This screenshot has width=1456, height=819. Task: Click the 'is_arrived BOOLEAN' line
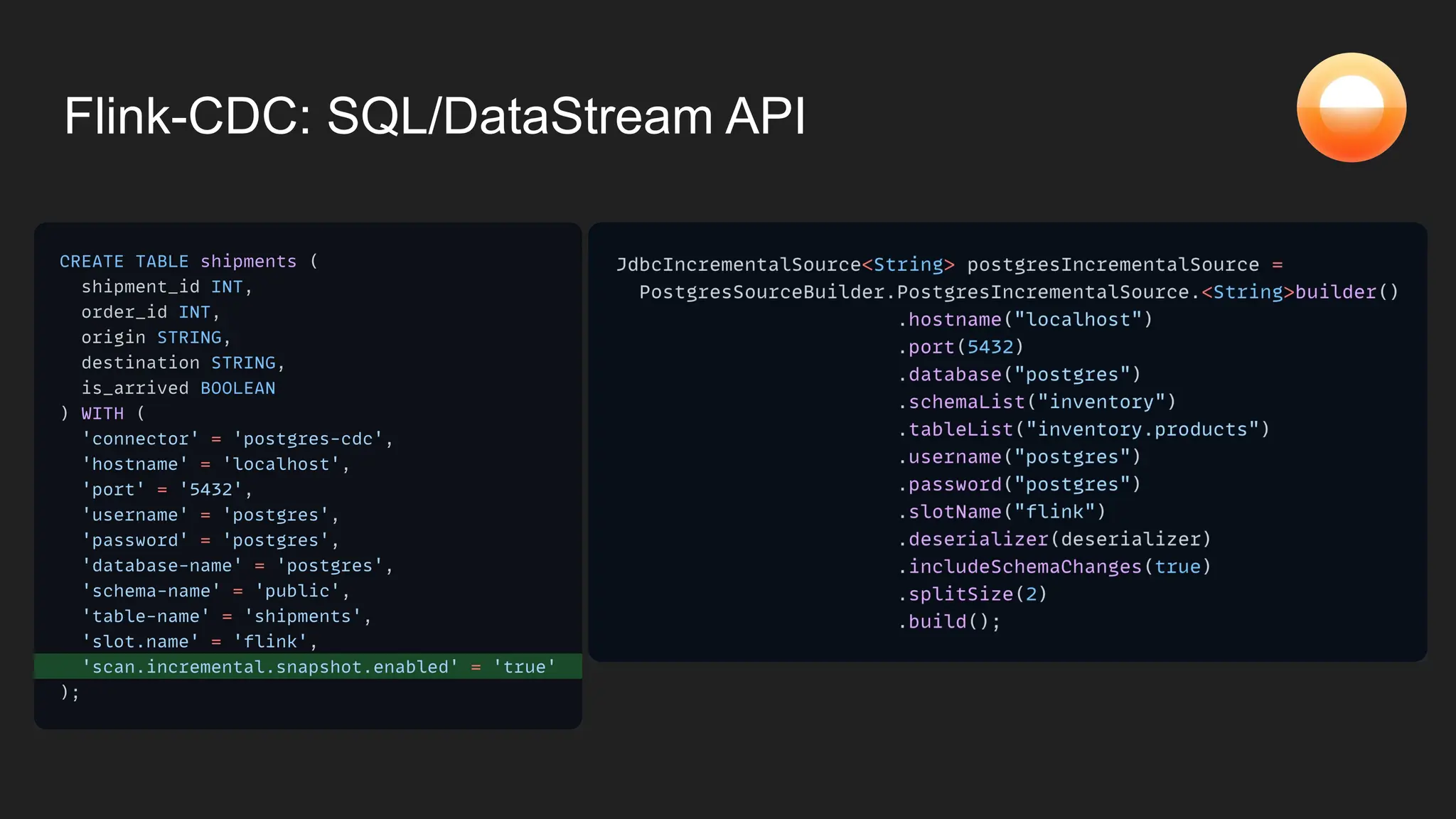[178, 388]
